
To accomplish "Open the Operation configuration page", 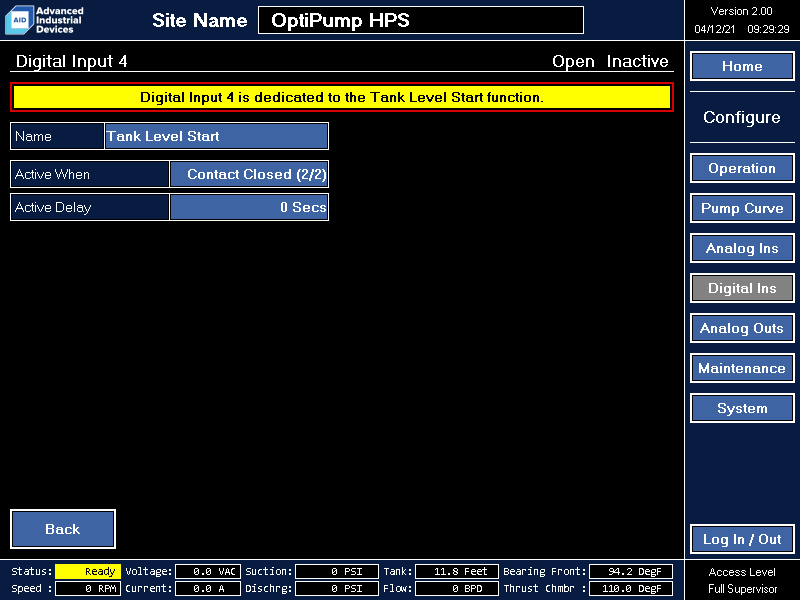I will point(742,168).
